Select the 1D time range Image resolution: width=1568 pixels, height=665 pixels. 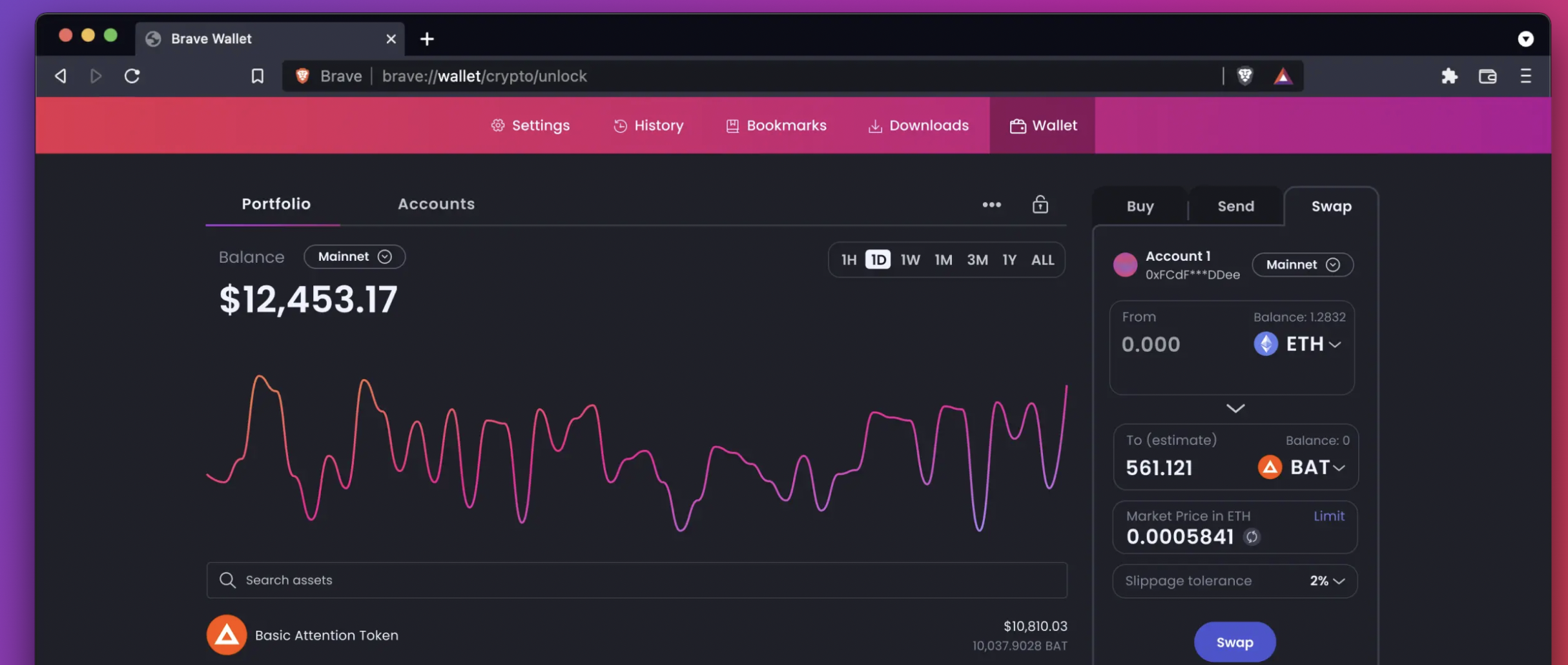click(x=878, y=260)
